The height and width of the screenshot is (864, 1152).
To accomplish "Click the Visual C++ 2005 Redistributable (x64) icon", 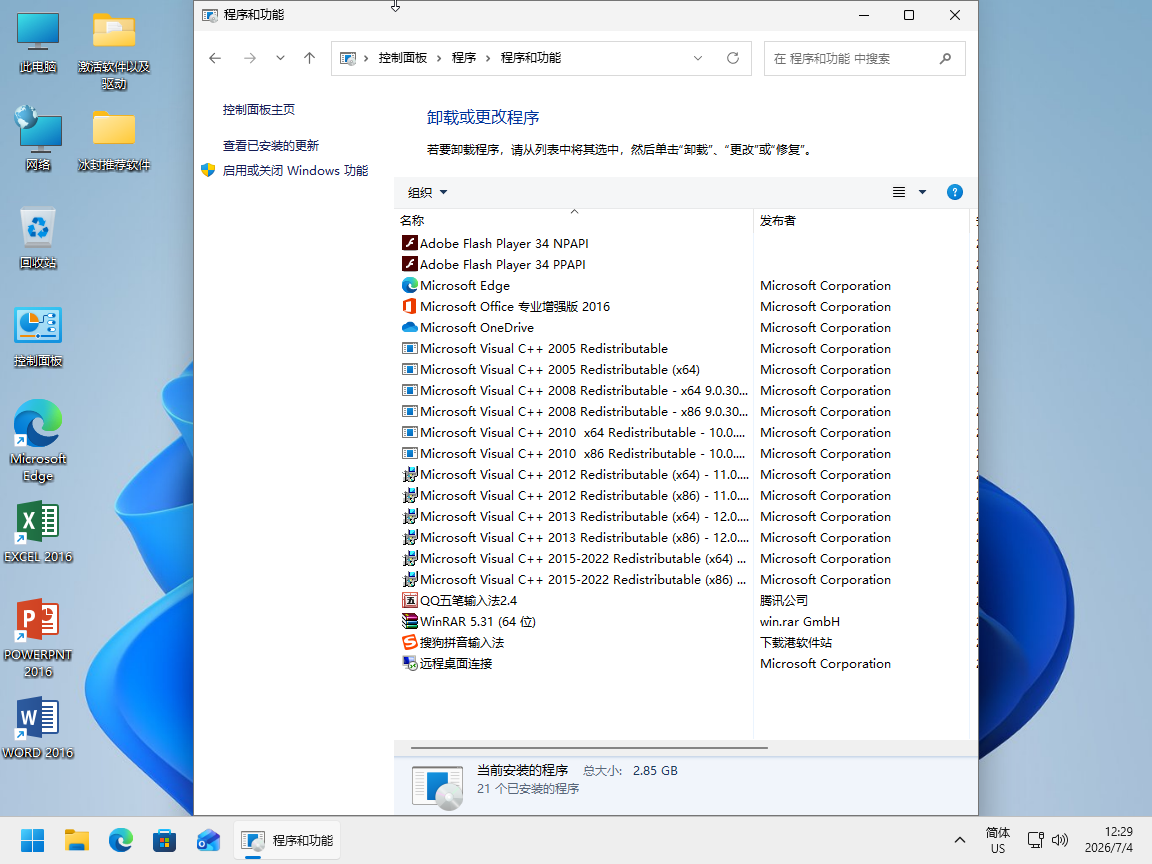I will pyautogui.click(x=409, y=370).
